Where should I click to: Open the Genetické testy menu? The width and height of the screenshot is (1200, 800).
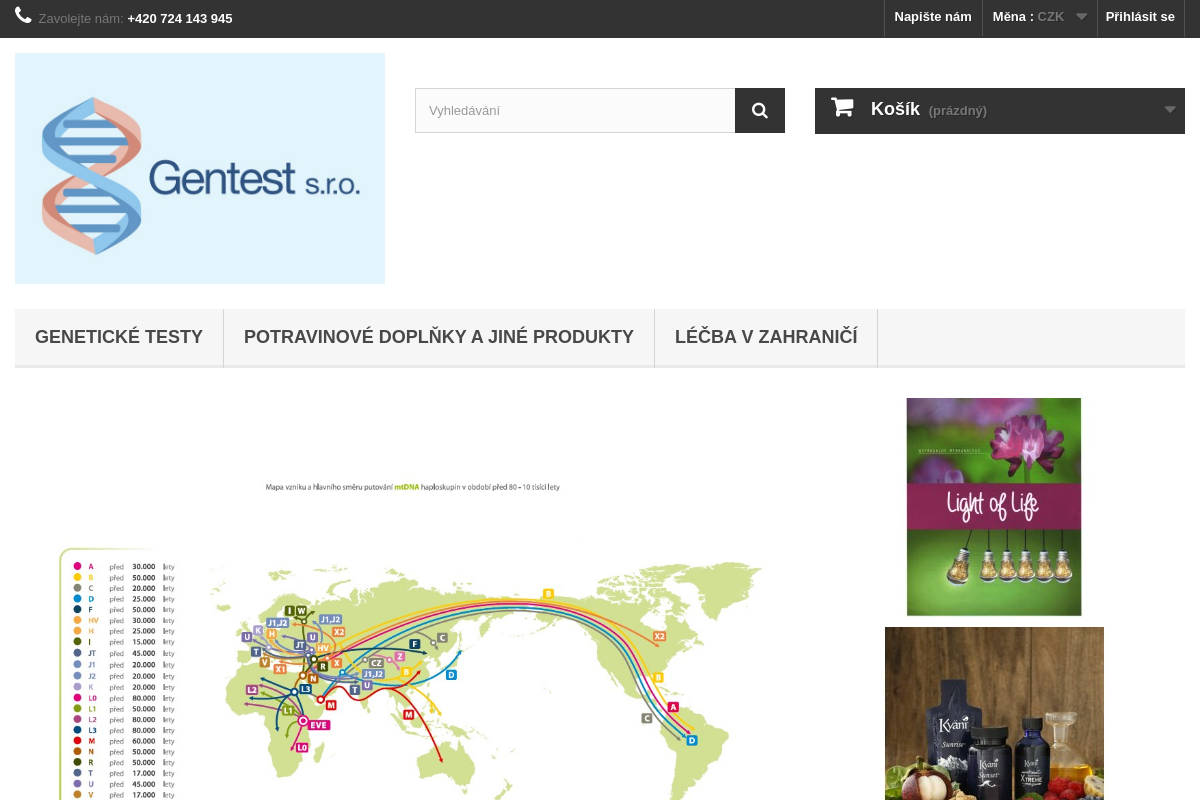119,337
